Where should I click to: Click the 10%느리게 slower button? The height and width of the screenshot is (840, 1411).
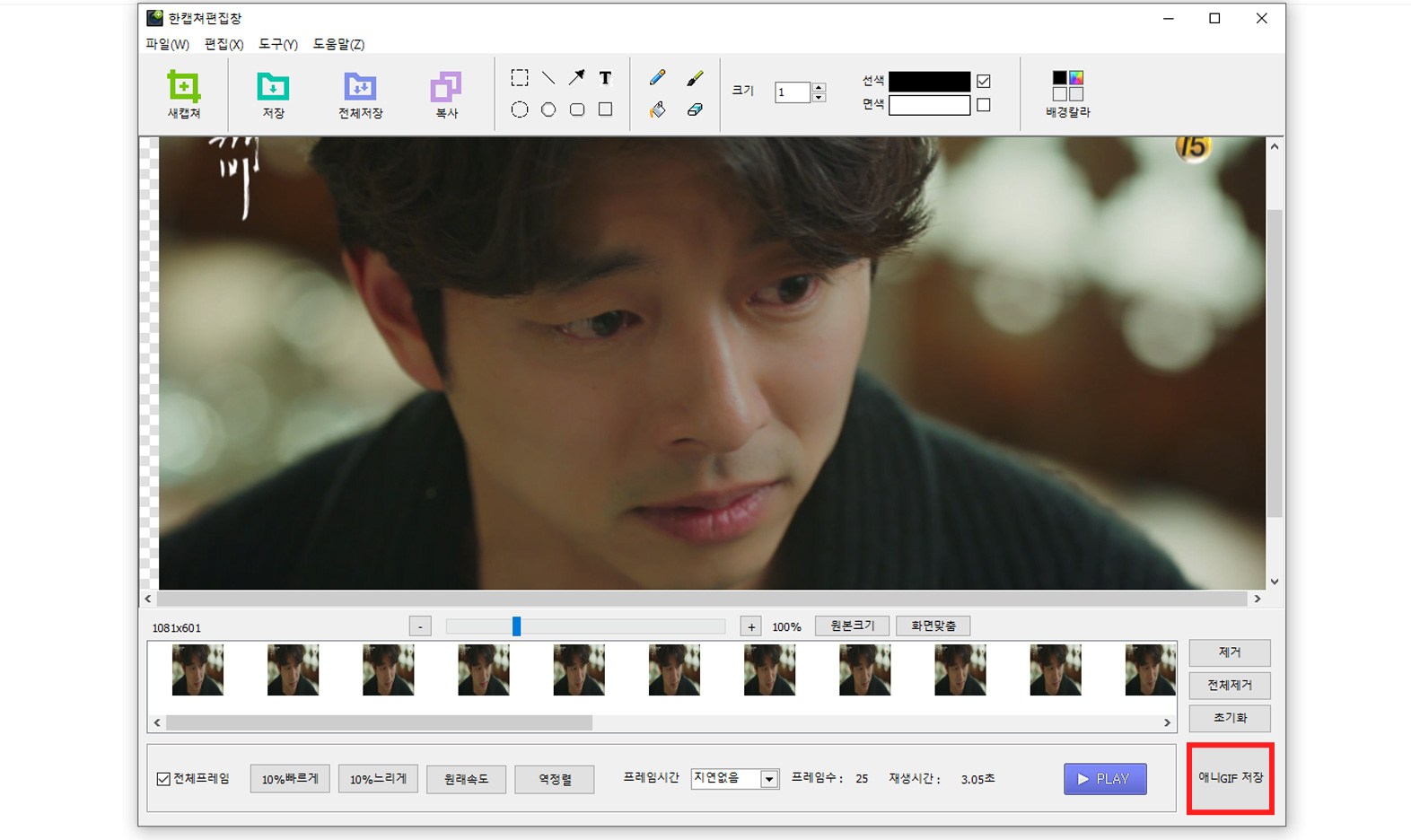click(378, 779)
